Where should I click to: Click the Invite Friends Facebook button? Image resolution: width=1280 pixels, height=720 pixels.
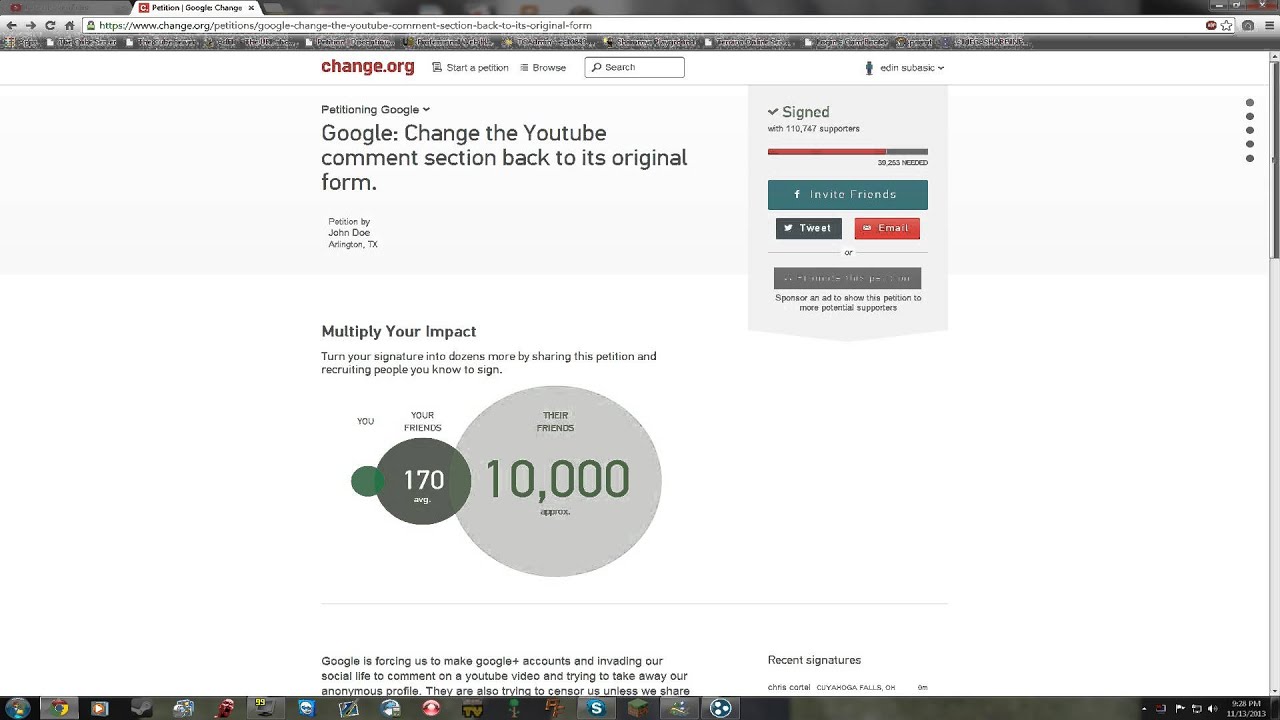pyautogui.click(x=847, y=194)
